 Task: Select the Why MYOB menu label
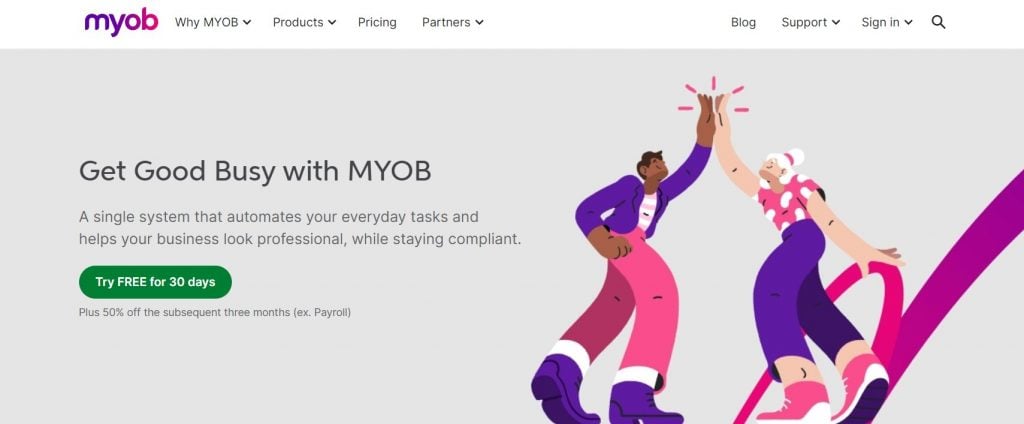pos(206,22)
